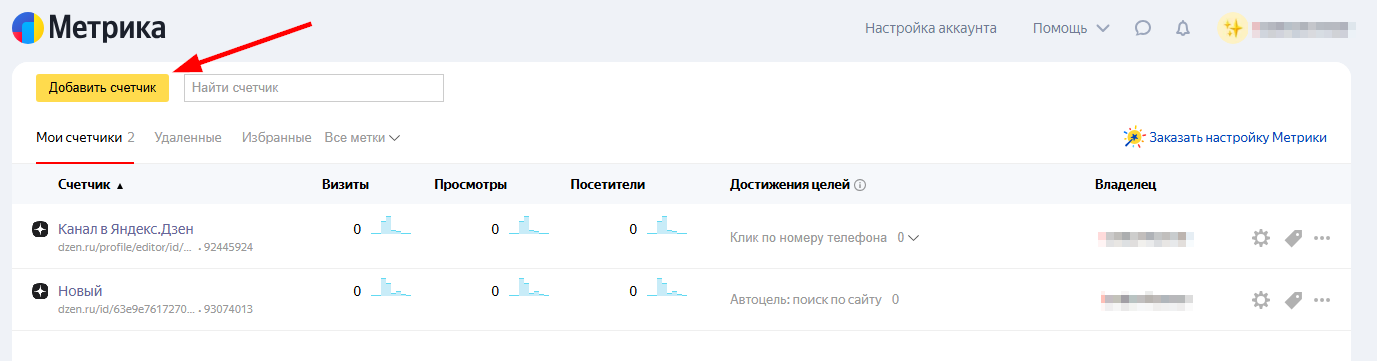Open more options for Новый counter
This screenshot has width=1377, height=361.
1322,299
